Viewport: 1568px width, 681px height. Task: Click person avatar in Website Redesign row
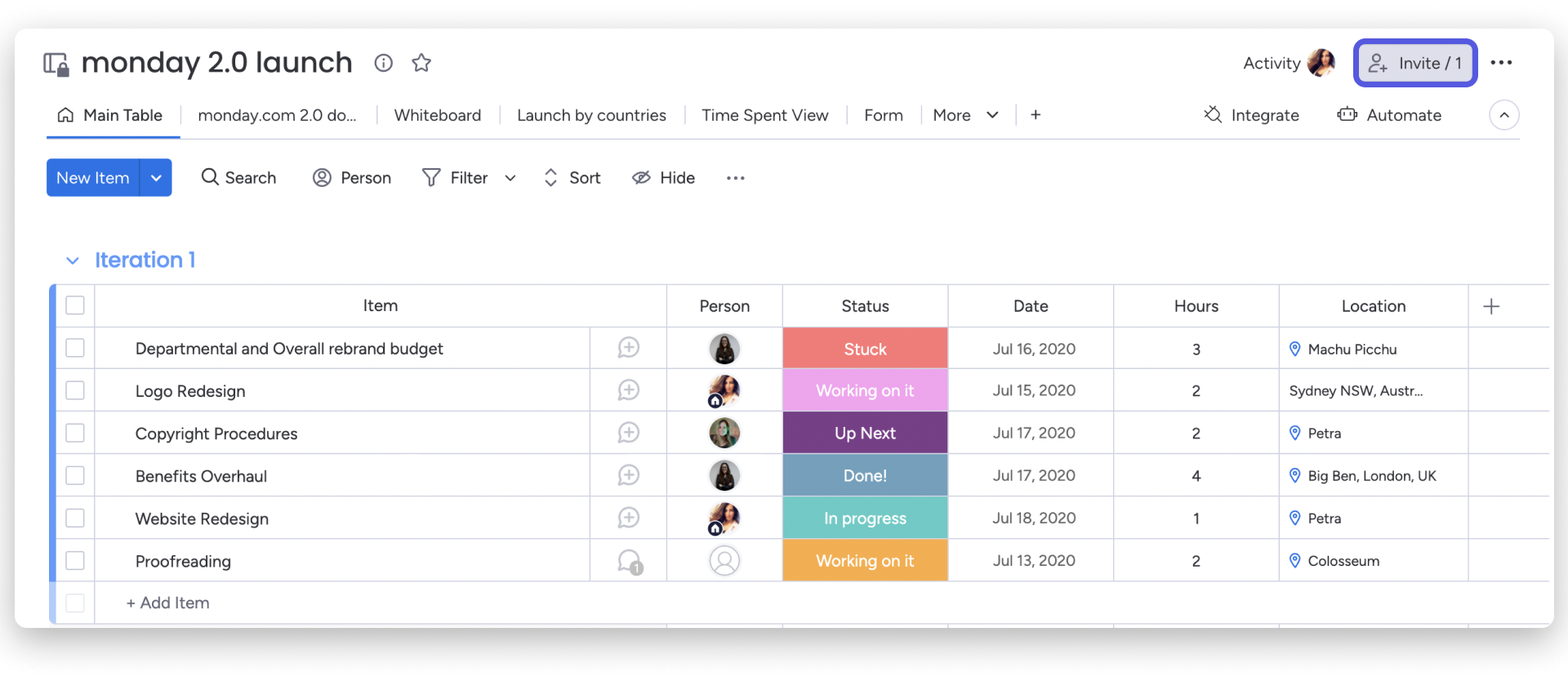tap(724, 519)
